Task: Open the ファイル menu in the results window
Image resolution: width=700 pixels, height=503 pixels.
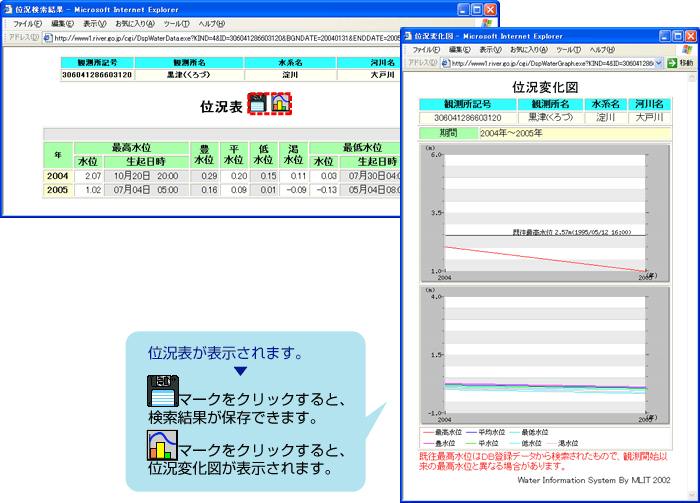Action: pyautogui.click(x=26, y=23)
